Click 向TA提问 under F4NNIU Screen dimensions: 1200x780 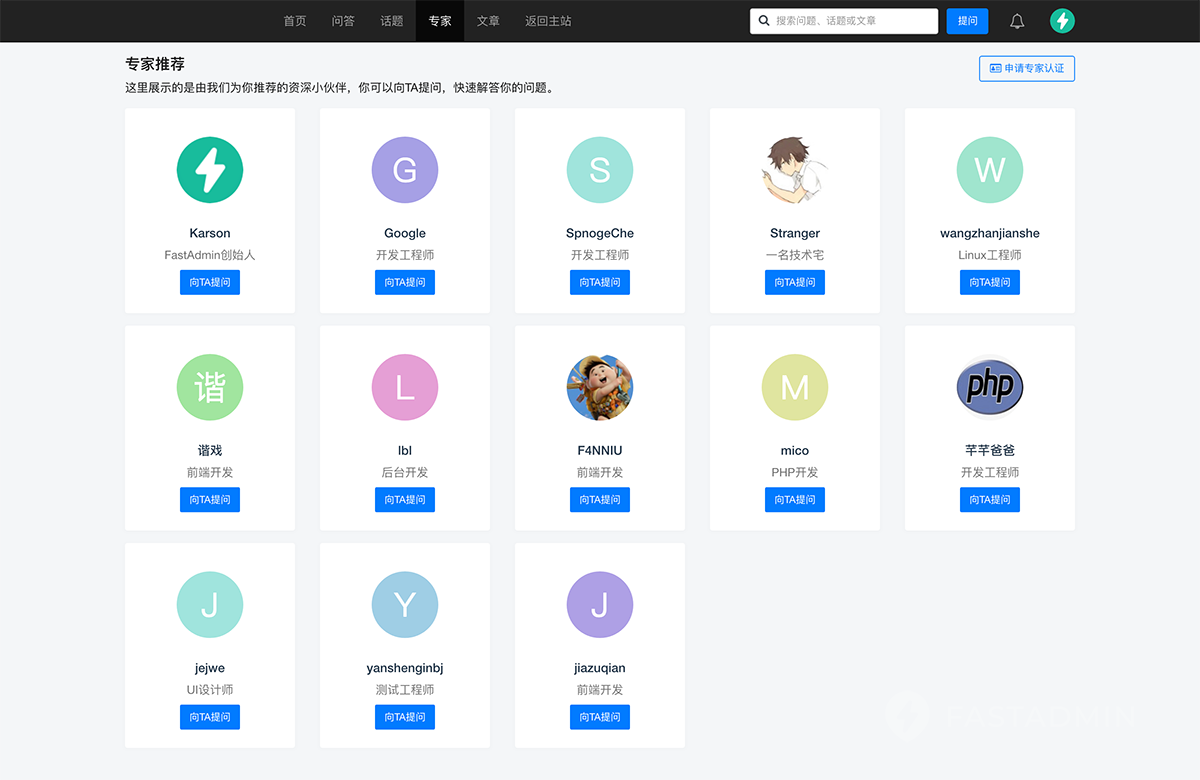coord(600,499)
